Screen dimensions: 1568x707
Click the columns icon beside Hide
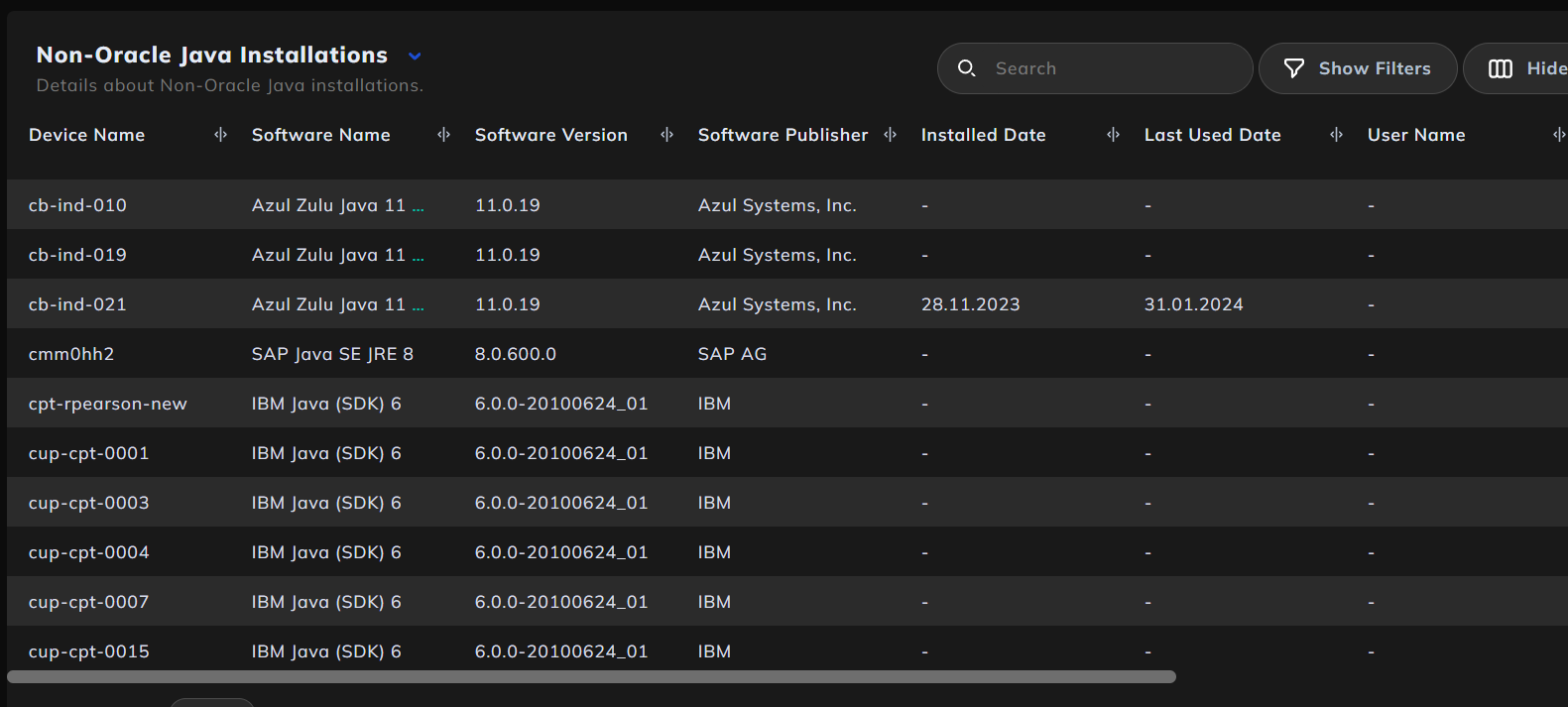click(x=1501, y=68)
